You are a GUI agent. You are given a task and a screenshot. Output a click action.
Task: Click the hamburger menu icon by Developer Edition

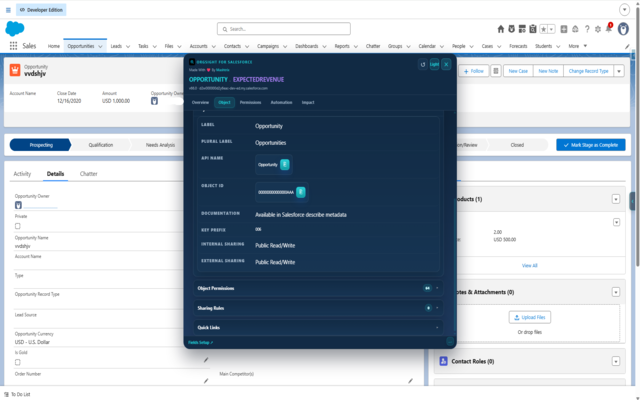pyautogui.click(x=8, y=10)
